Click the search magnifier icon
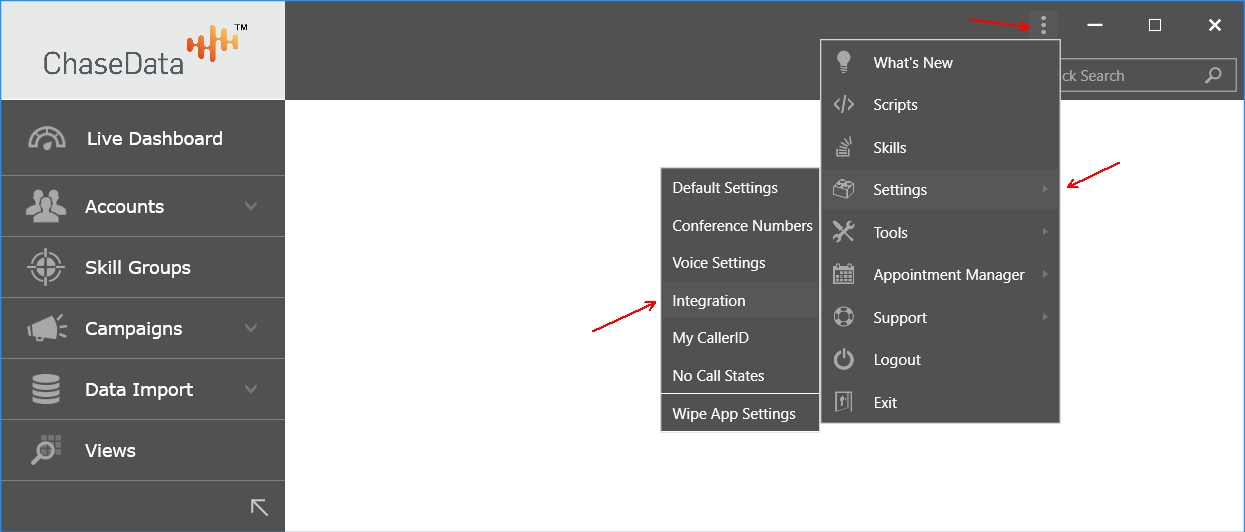This screenshot has height=532, width=1245. 1213,76
